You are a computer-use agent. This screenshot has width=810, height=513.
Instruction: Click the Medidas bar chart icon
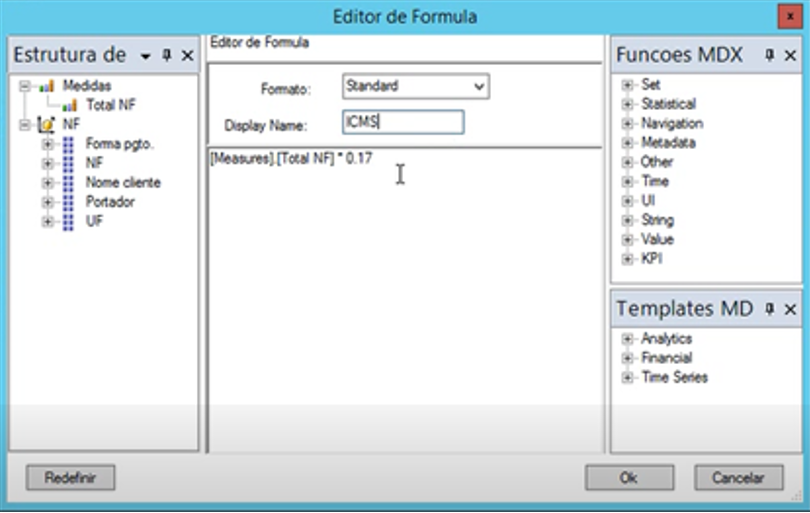(46, 86)
